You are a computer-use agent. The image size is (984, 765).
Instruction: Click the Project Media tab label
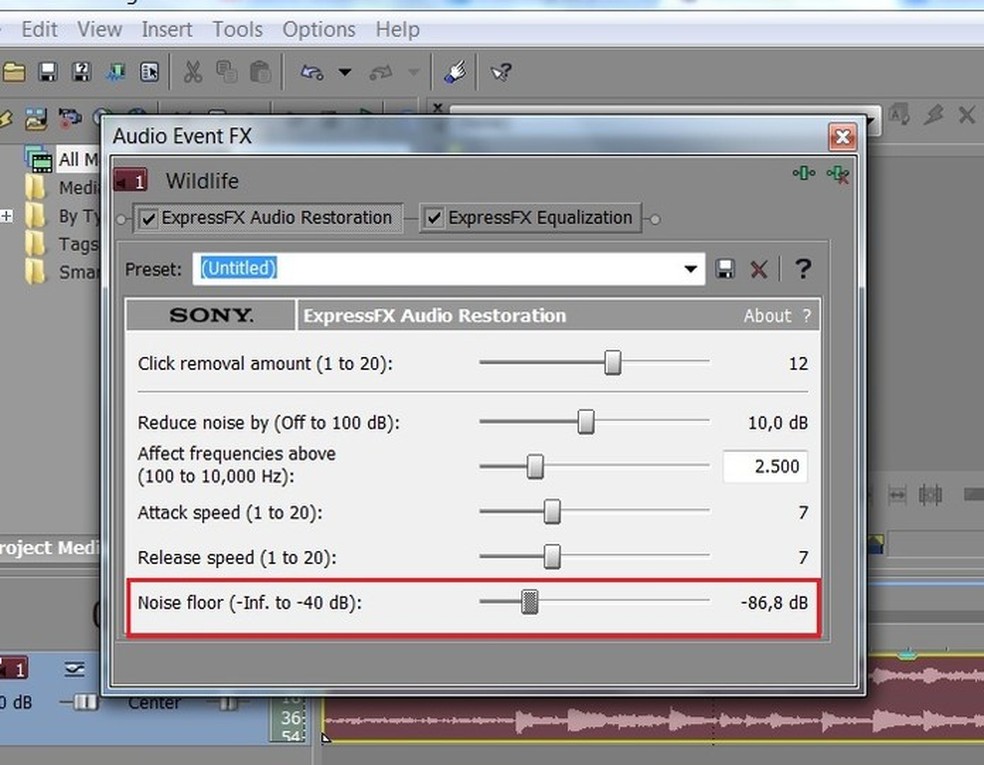click(x=49, y=548)
